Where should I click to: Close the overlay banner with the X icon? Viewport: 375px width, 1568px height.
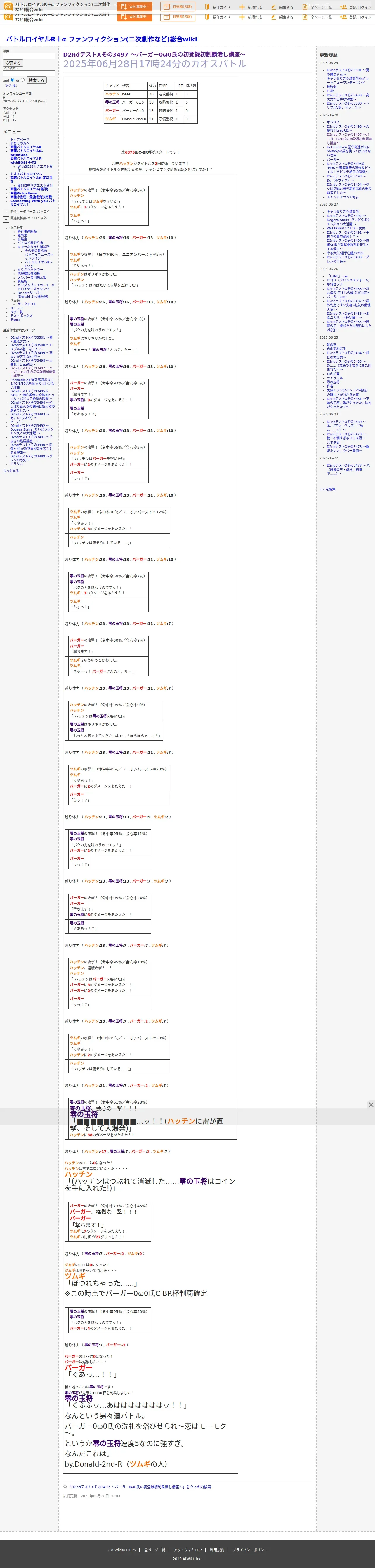click(371, 1104)
